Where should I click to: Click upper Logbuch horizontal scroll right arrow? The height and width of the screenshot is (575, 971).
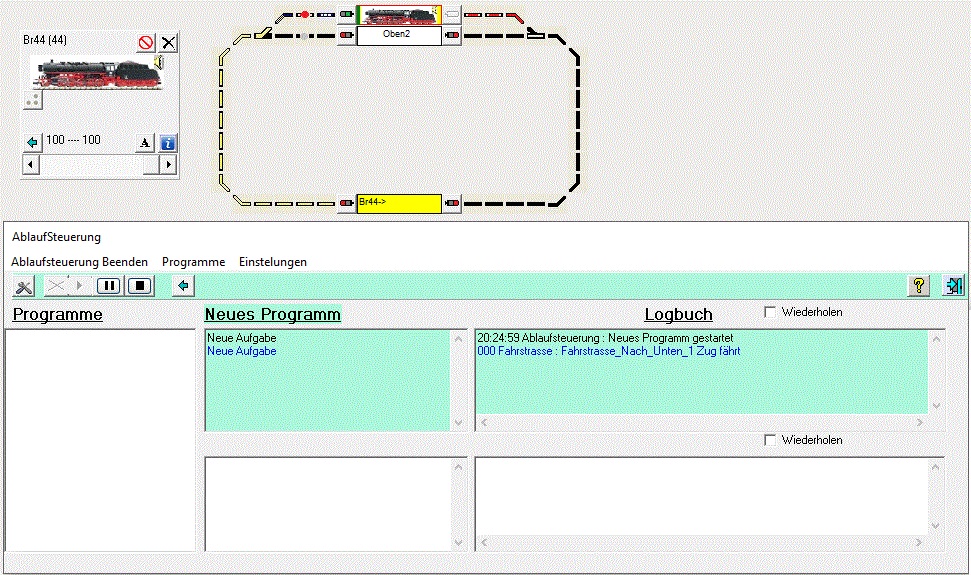(920, 423)
